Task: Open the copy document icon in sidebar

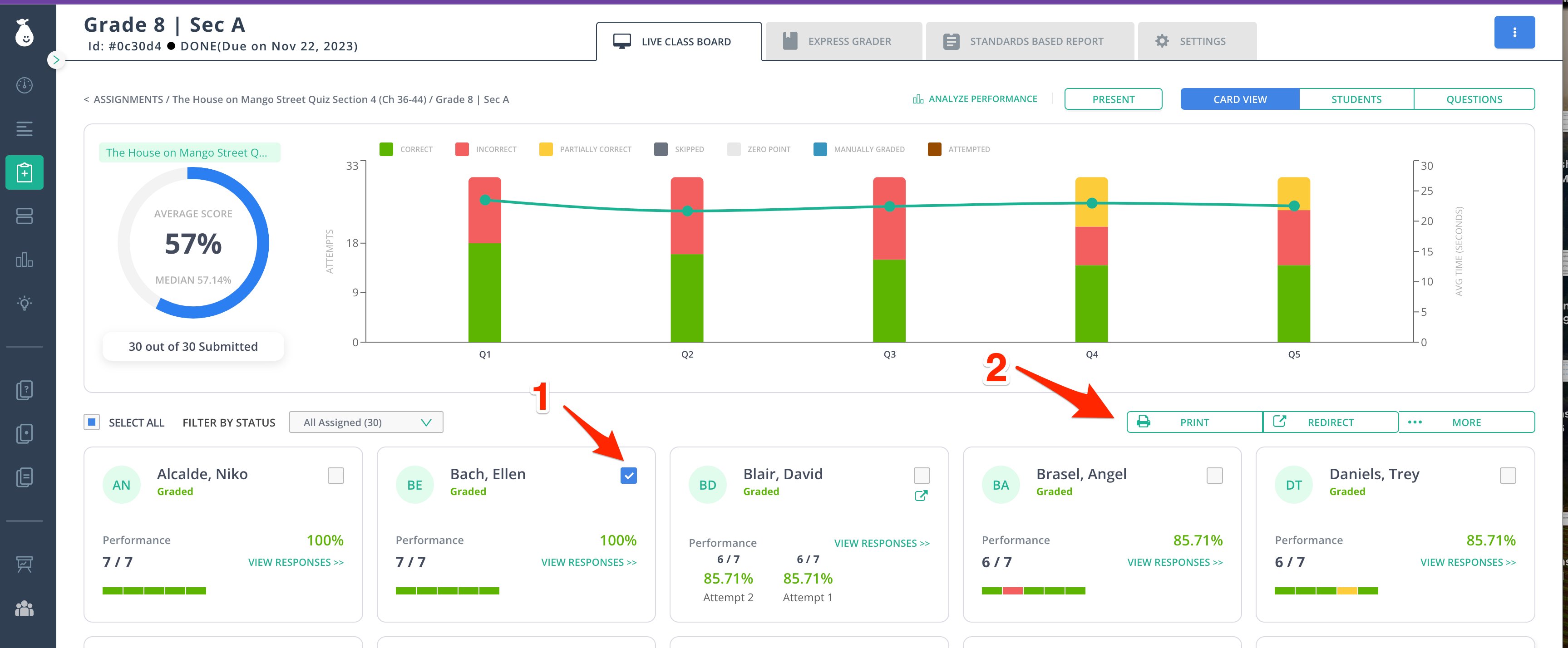Action: click(25, 434)
